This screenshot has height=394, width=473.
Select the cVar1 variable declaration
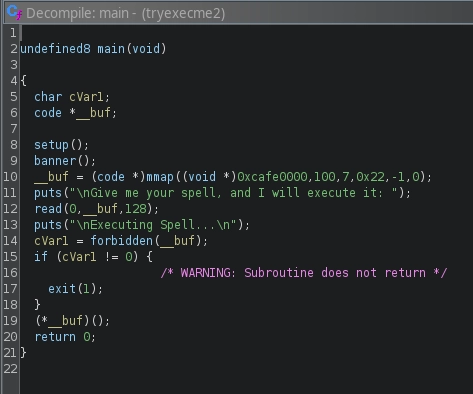(86, 97)
